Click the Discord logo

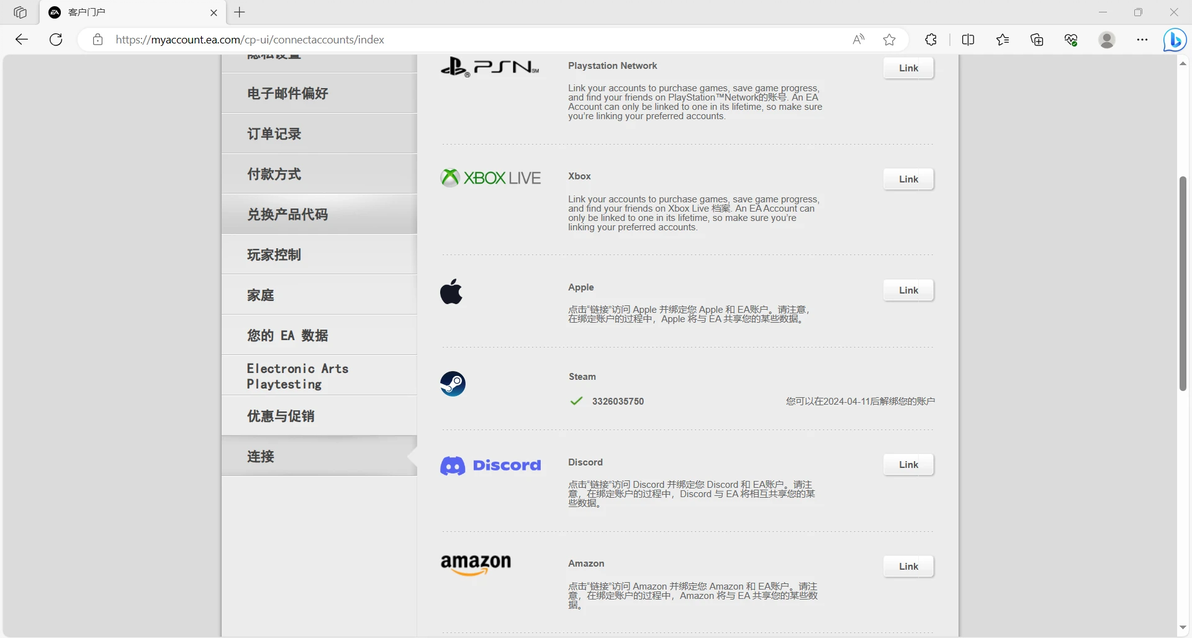pos(490,465)
